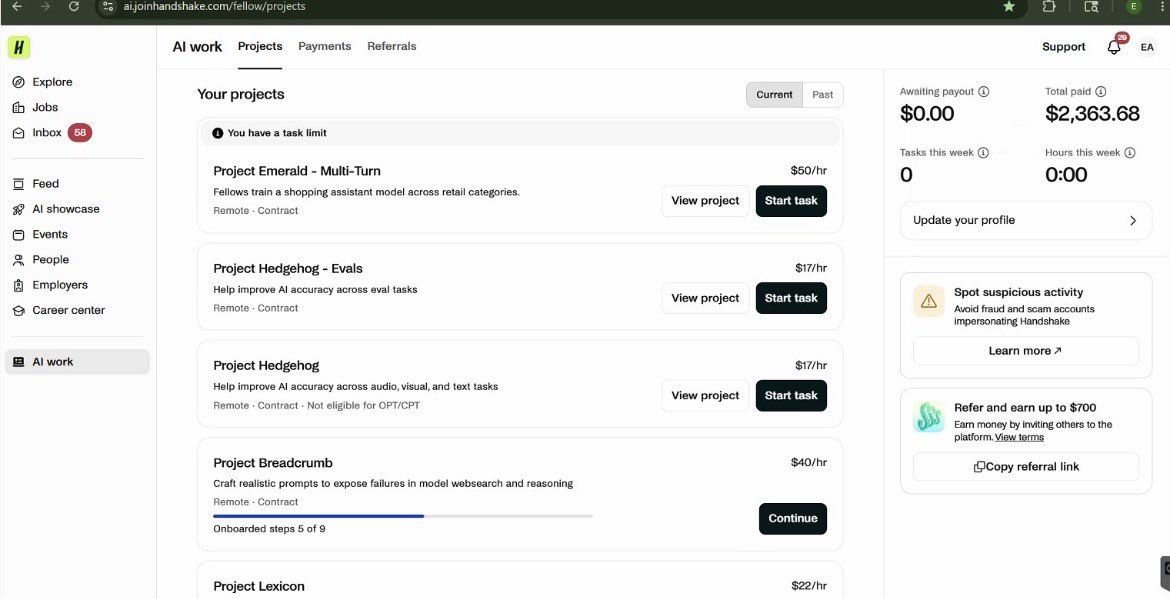The width and height of the screenshot is (1170, 599).
Task: Click Tasks this week info icon
Action: click(983, 153)
